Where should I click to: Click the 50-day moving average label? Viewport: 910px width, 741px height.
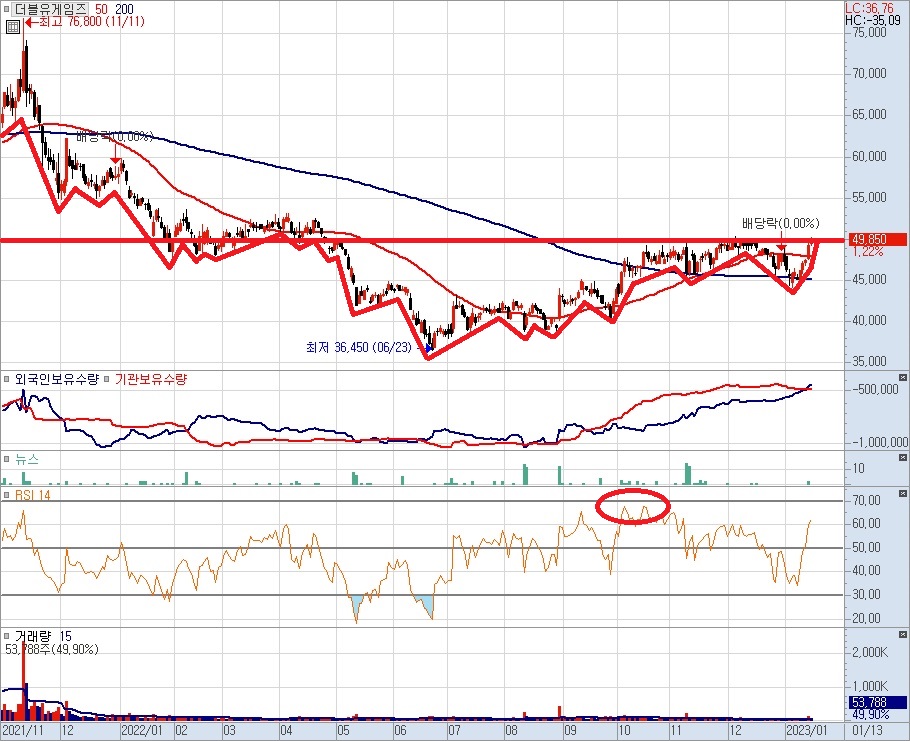coord(102,9)
